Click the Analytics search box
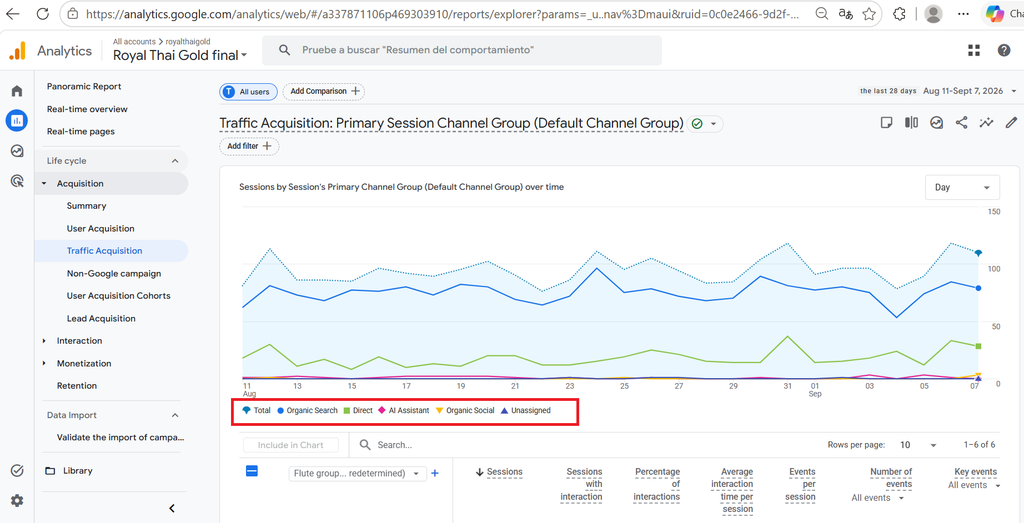The height and width of the screenshot is (523, 1024). pos(462,50)
